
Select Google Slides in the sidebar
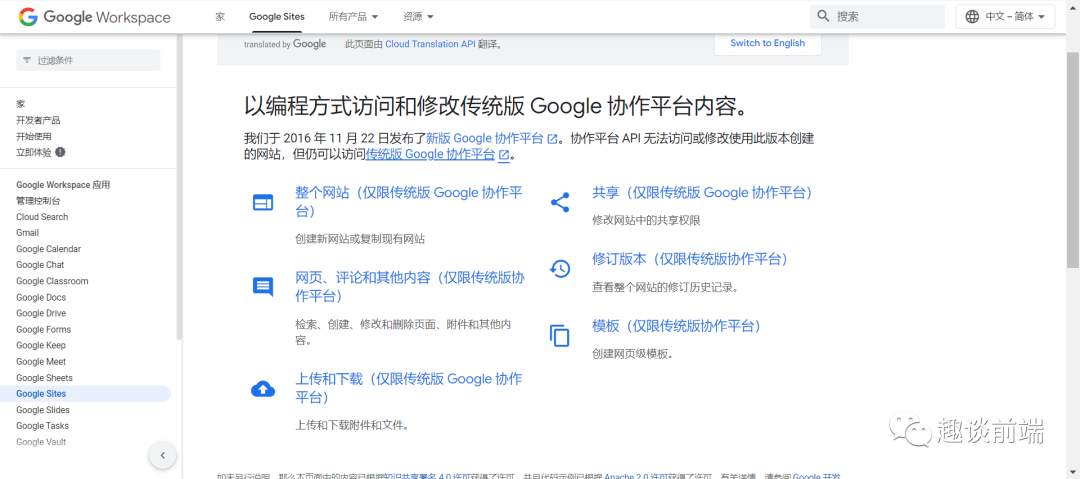pos(43,409)
